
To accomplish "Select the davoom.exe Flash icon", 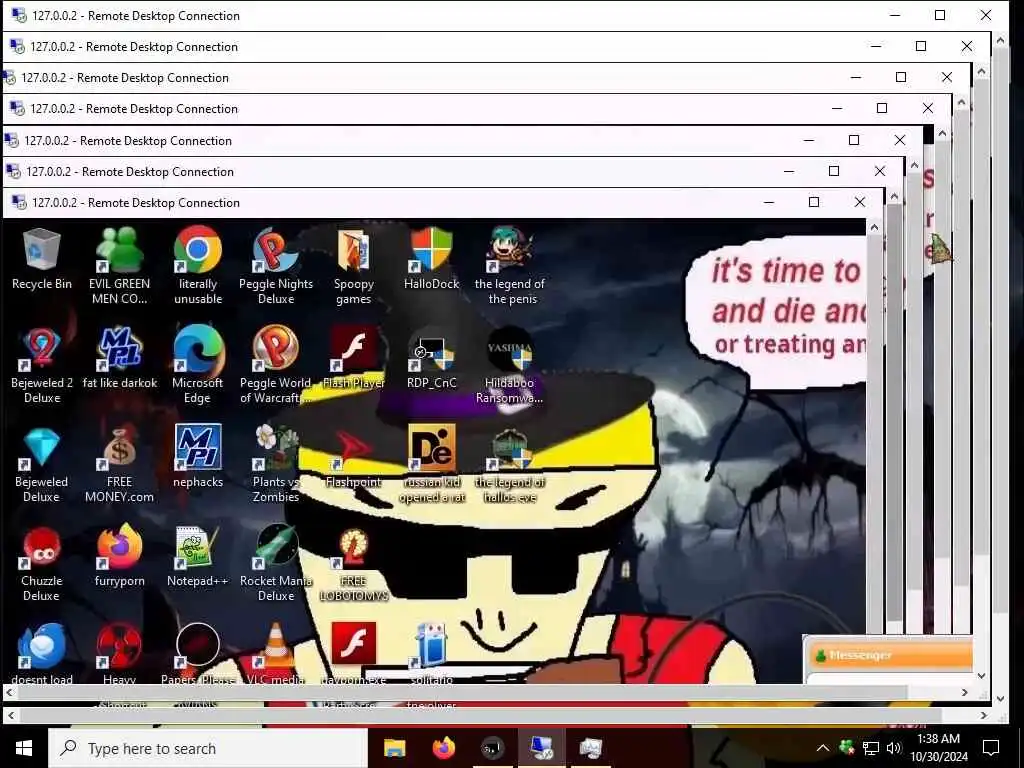I will point(353,653).
